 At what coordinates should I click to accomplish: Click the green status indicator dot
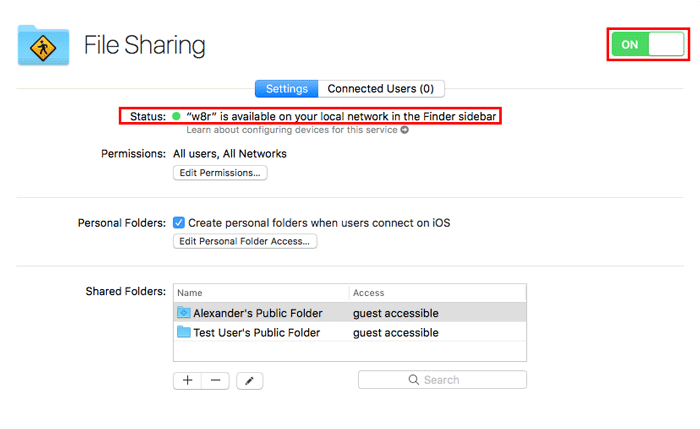(x=176, y=117)
